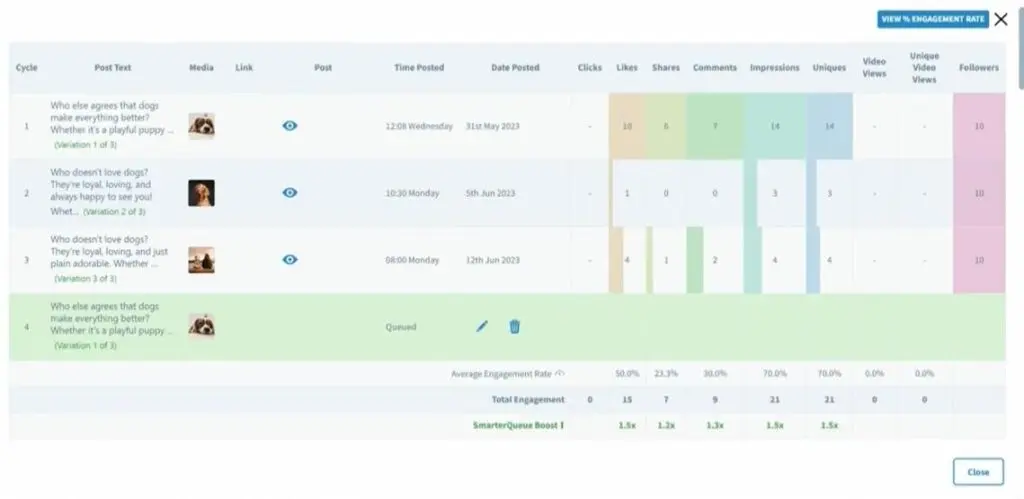1024x499 pixels.
Task: Open the cycle 1 puppy media thumbnail
Action: (201, 126)
